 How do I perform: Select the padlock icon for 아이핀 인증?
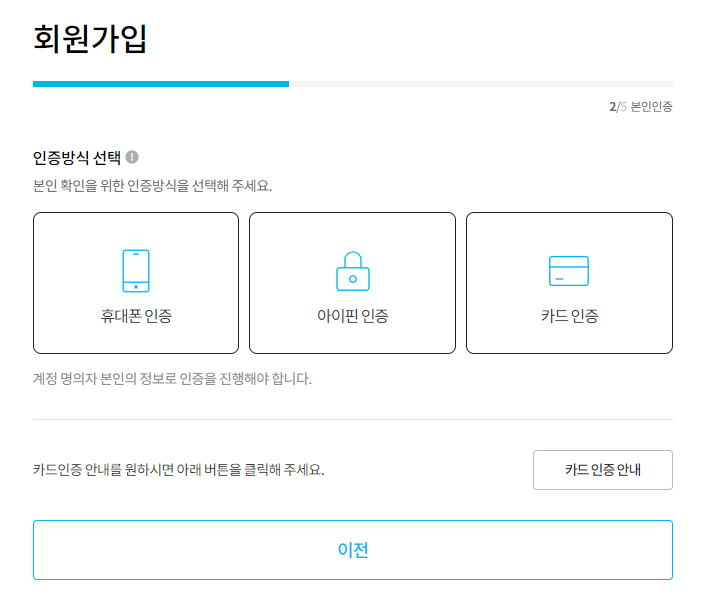pos(353,271)
